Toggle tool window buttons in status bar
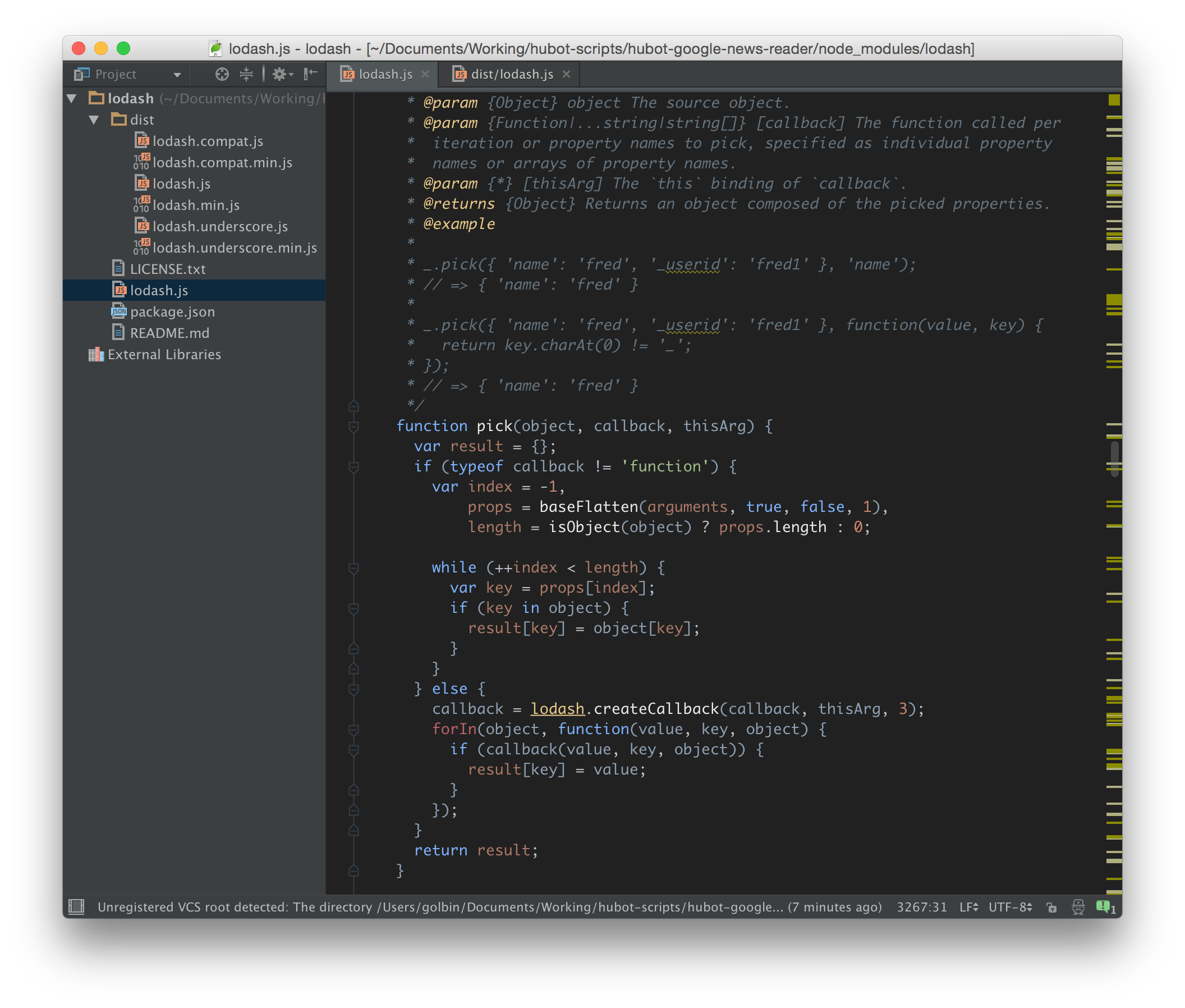The image size is (1185, 1008). [x=76, y=907]
